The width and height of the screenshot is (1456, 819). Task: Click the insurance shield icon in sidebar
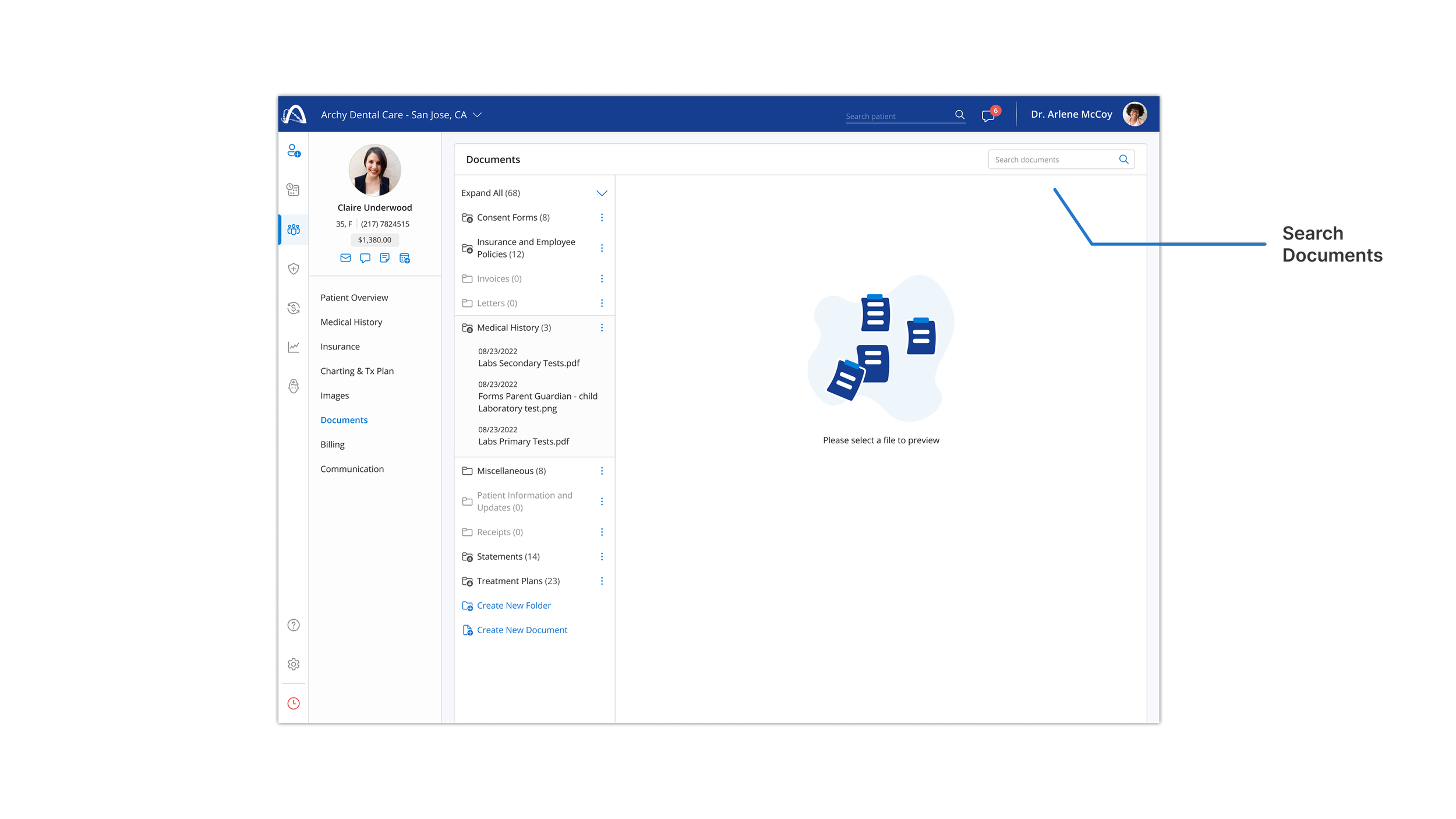[x=294, y=269]
